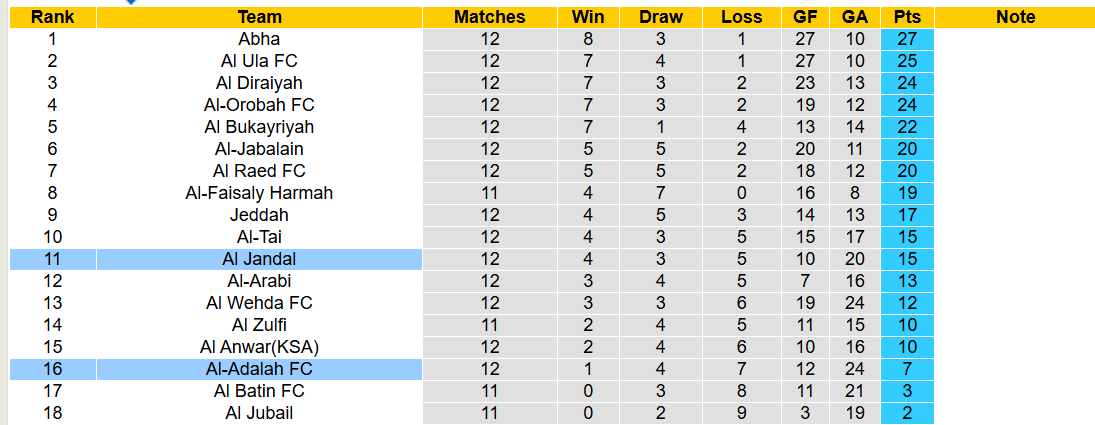Click the highlighted Al-Adalah FC team name
Viewport: 1095px width, 425px height.
point(259,369)
